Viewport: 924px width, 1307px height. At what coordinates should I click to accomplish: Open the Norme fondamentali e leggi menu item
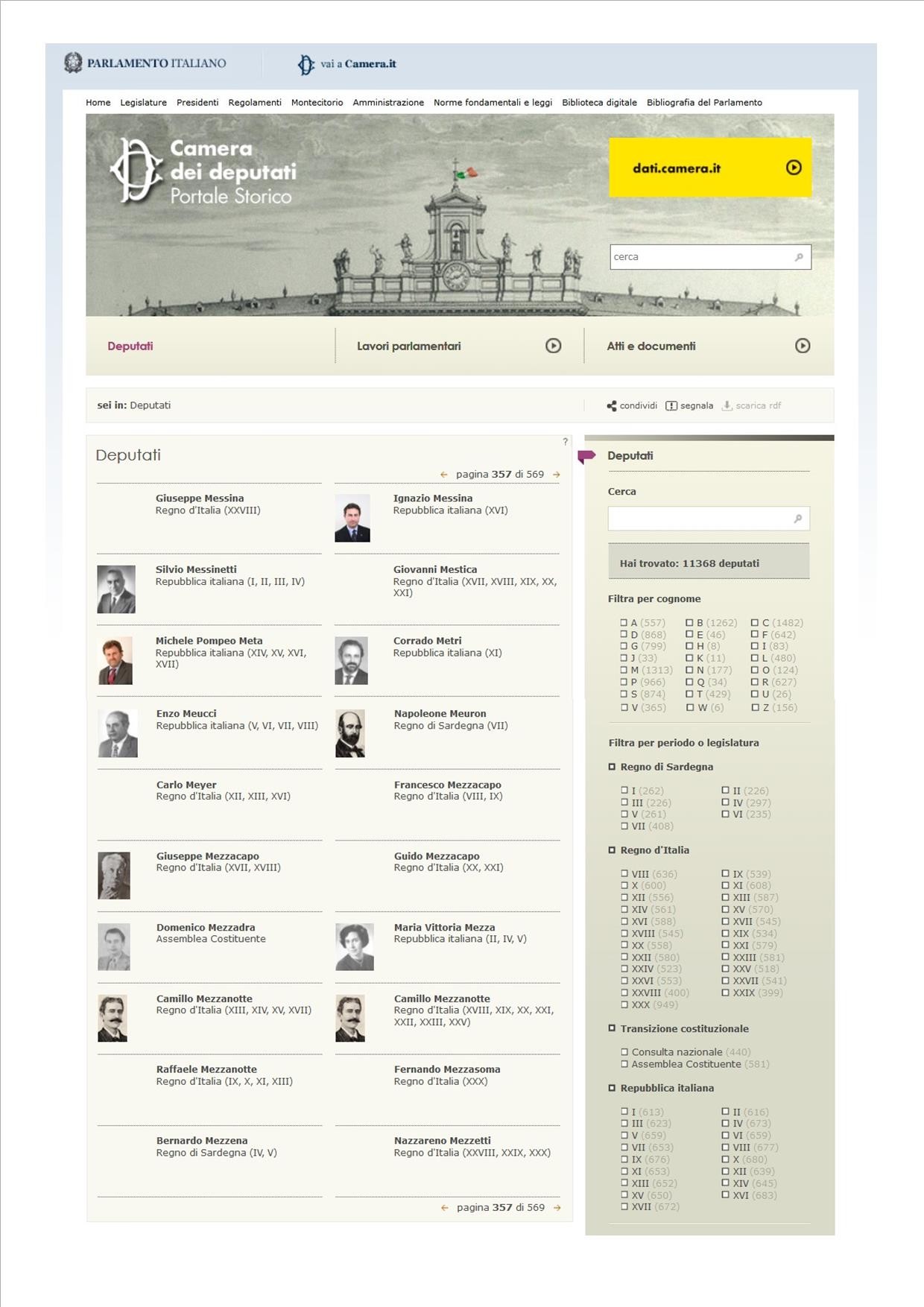click(x=493, y=103)
